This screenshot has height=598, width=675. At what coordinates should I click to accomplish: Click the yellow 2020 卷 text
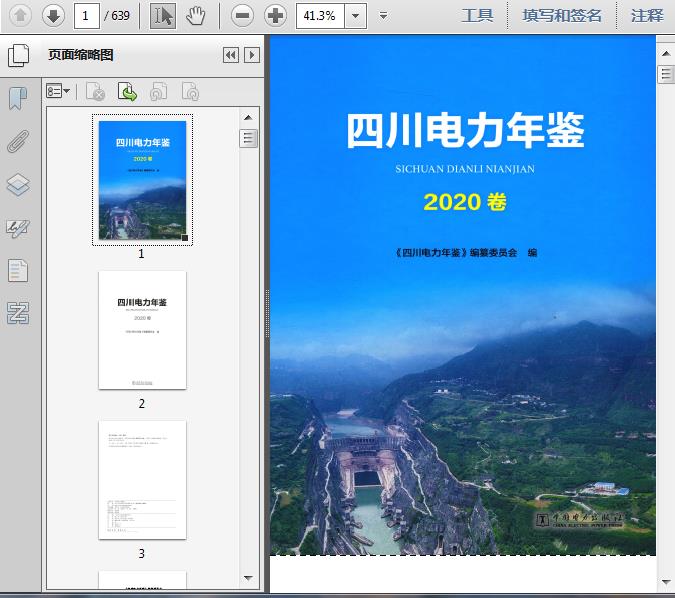point(465,201)
